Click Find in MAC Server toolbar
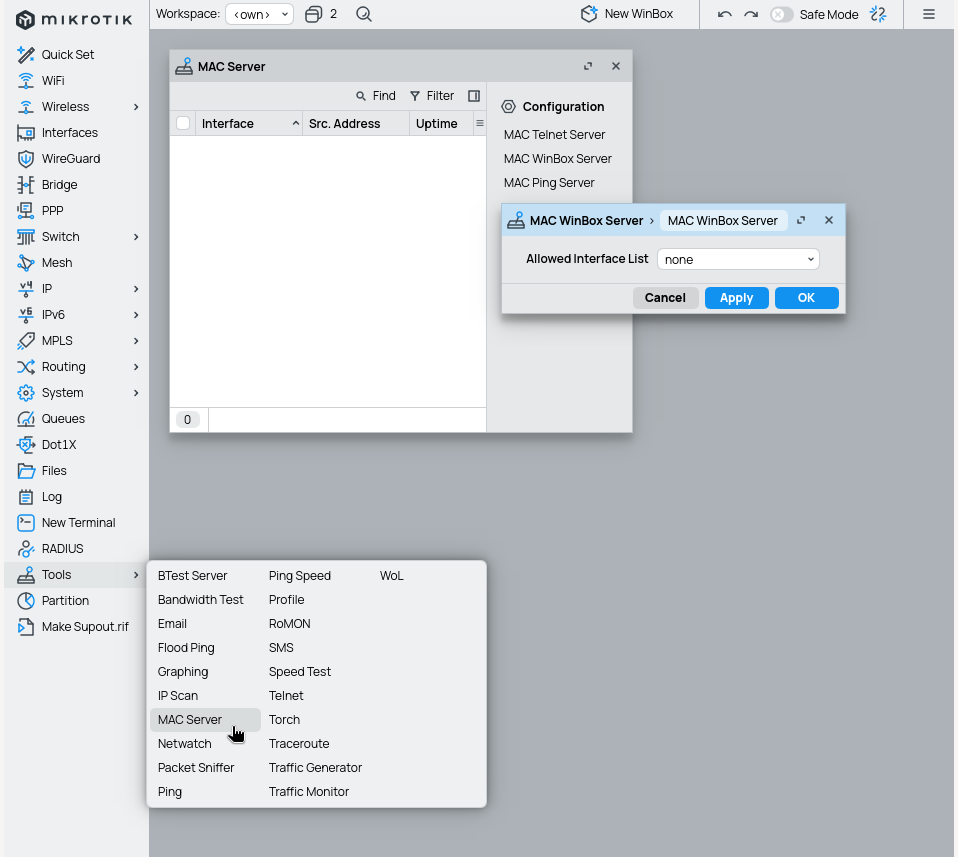 click(376, 96)
